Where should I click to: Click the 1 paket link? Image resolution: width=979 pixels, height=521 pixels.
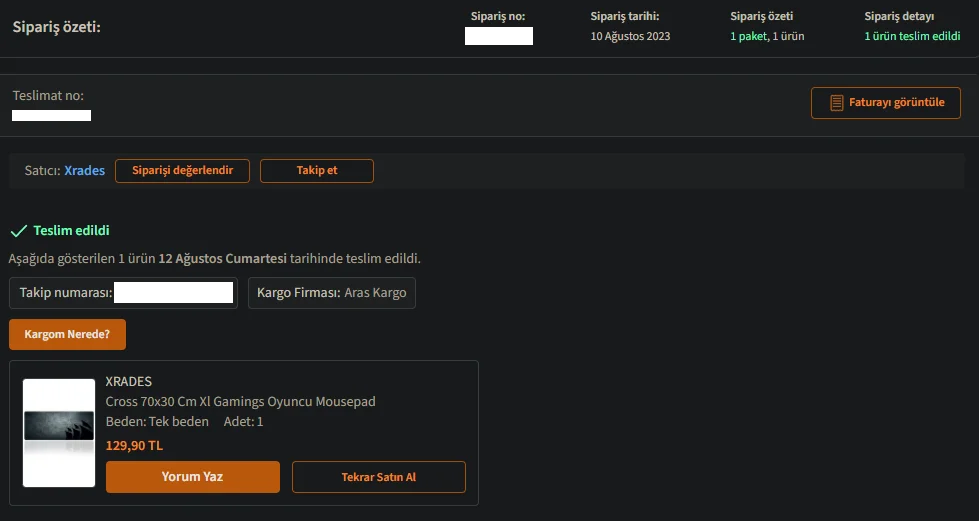pos(749,36)
